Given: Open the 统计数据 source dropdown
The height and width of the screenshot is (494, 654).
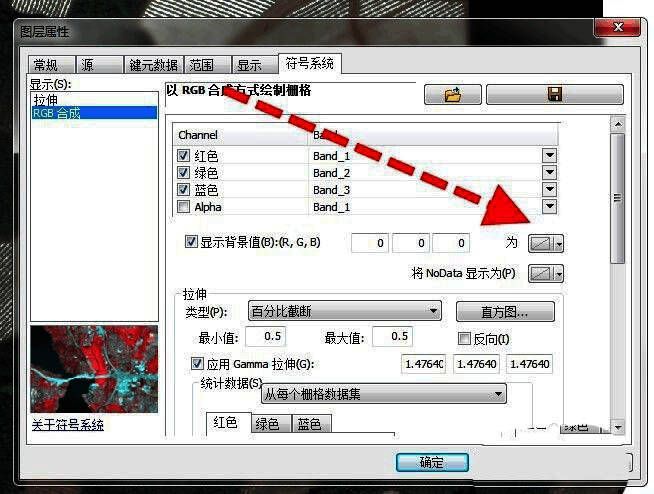Looking at the screenshot, I should [384, 394].
